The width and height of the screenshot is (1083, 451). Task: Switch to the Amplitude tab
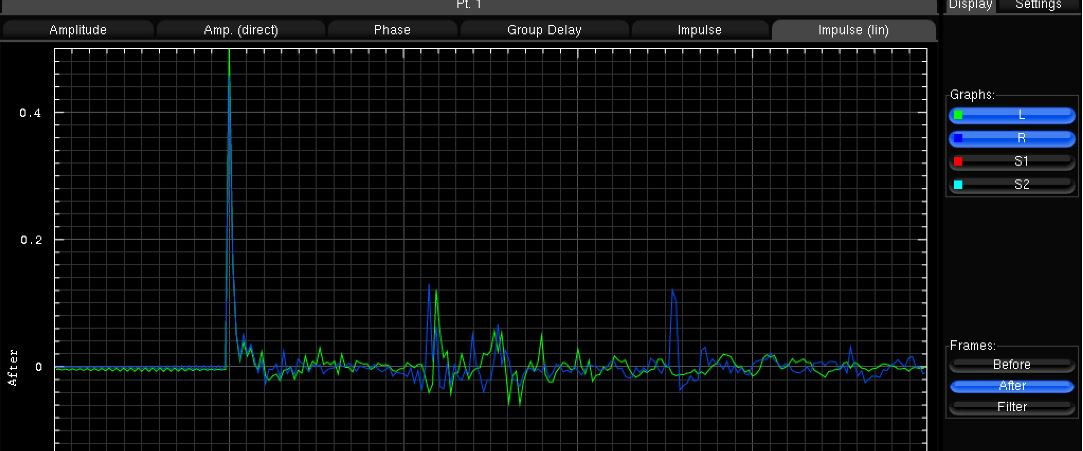78,30
